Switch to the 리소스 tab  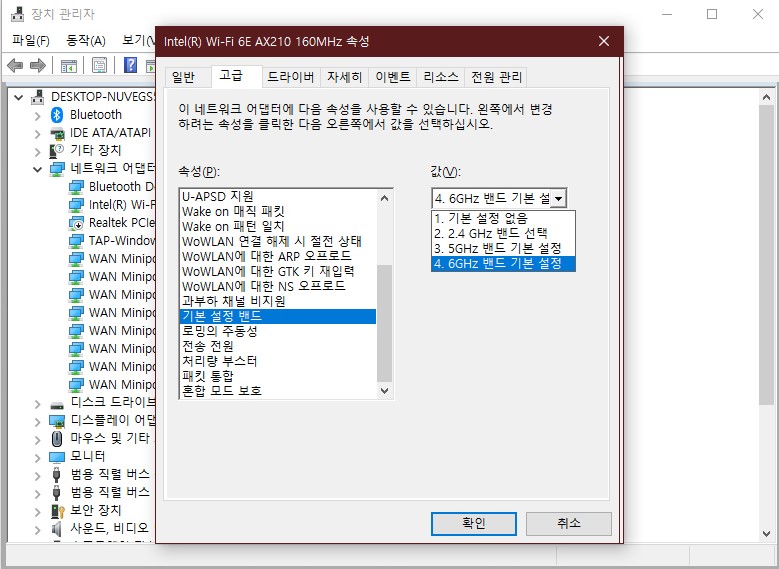tap(441, 77)
